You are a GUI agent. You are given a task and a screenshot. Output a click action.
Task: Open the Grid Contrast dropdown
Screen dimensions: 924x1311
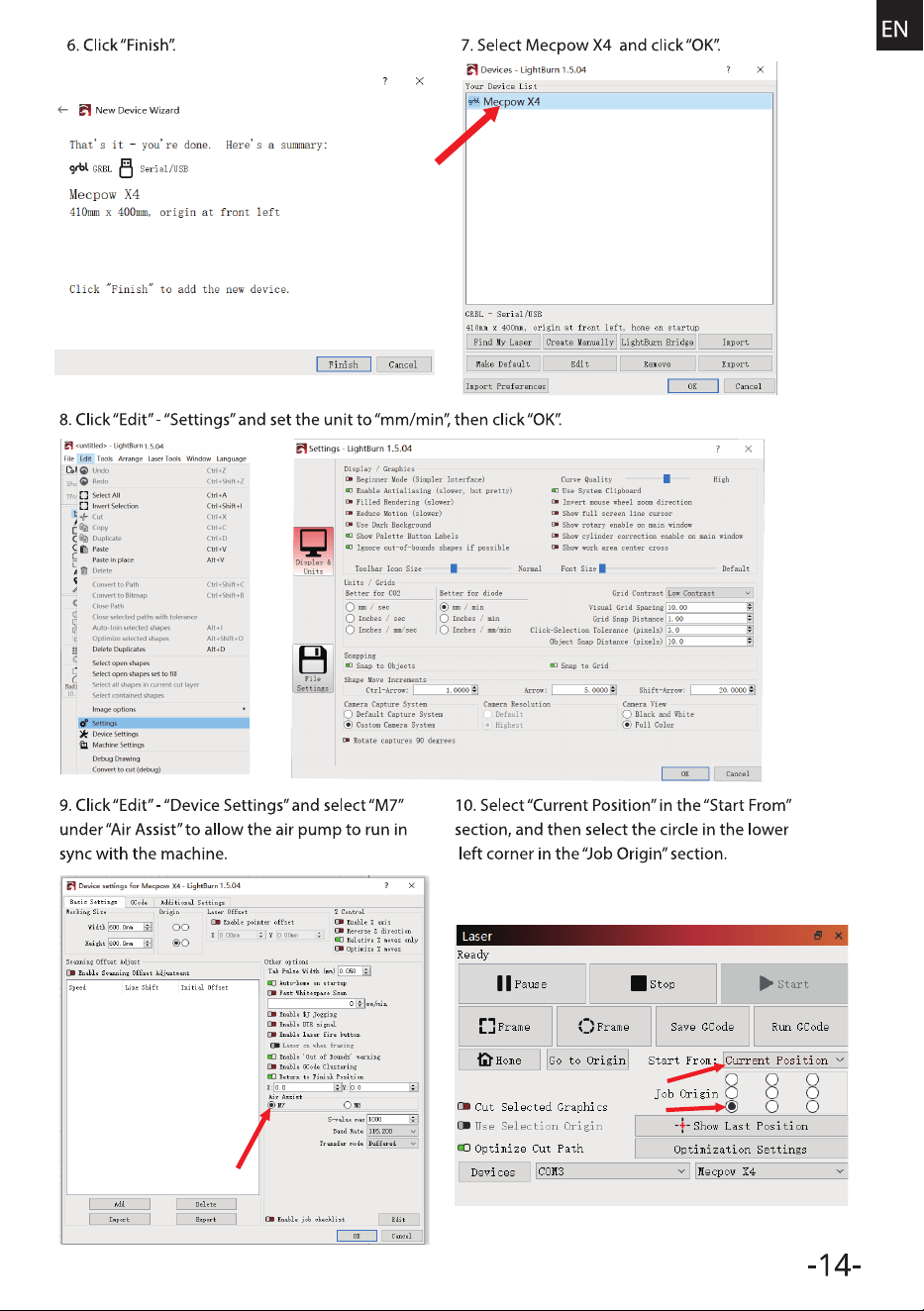click(x=709, y=593)
